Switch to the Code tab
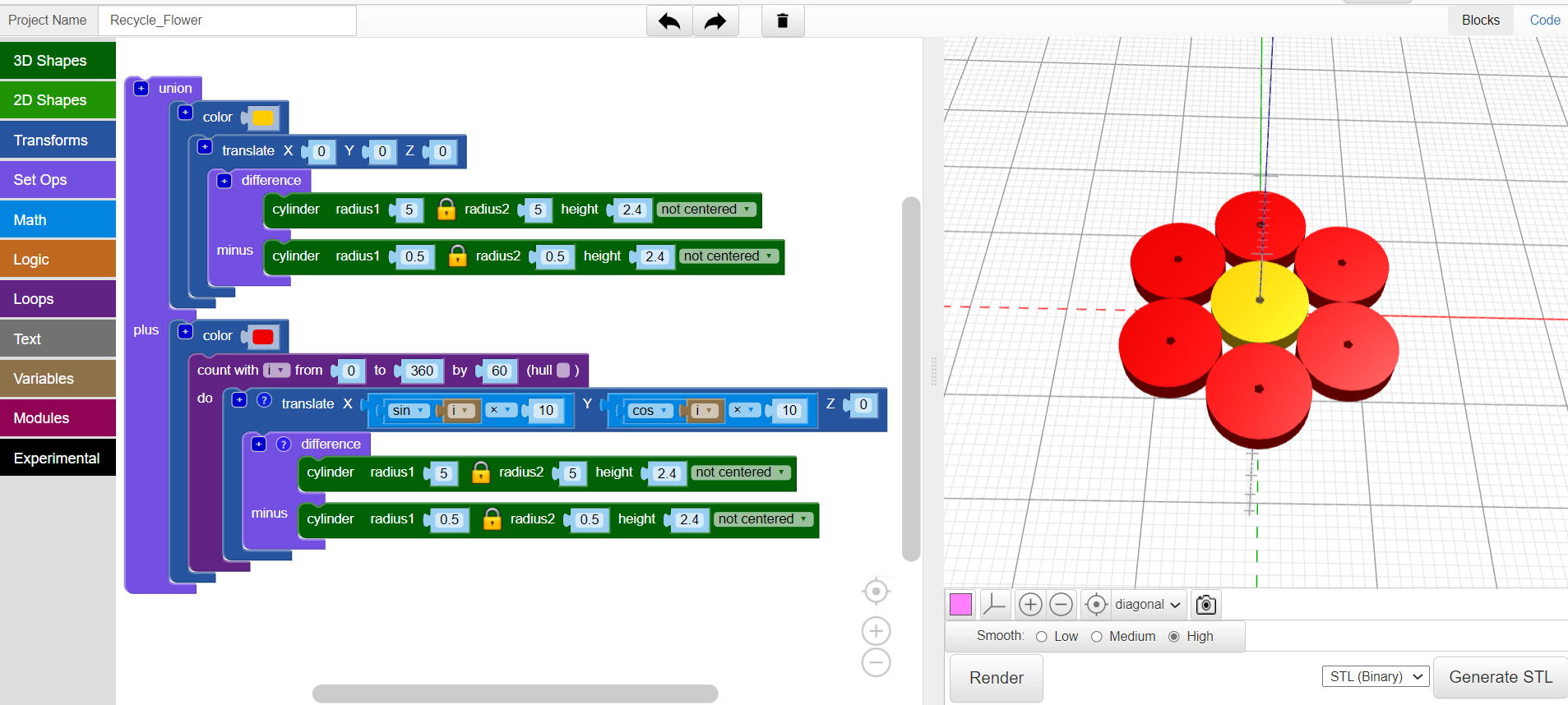Viewport: 1568px width, 705px height. (1544, 20)
